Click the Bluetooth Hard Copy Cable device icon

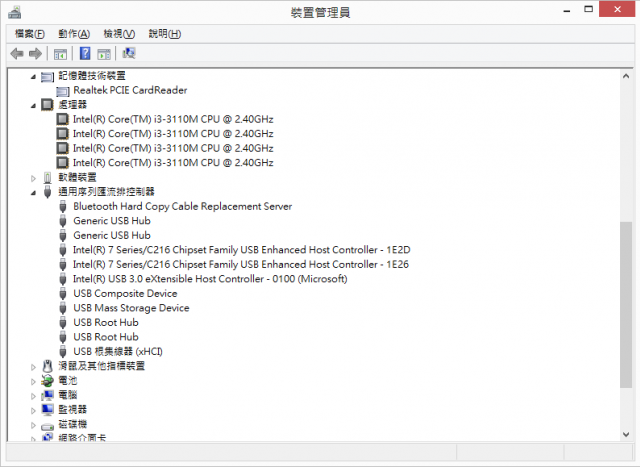63,207
